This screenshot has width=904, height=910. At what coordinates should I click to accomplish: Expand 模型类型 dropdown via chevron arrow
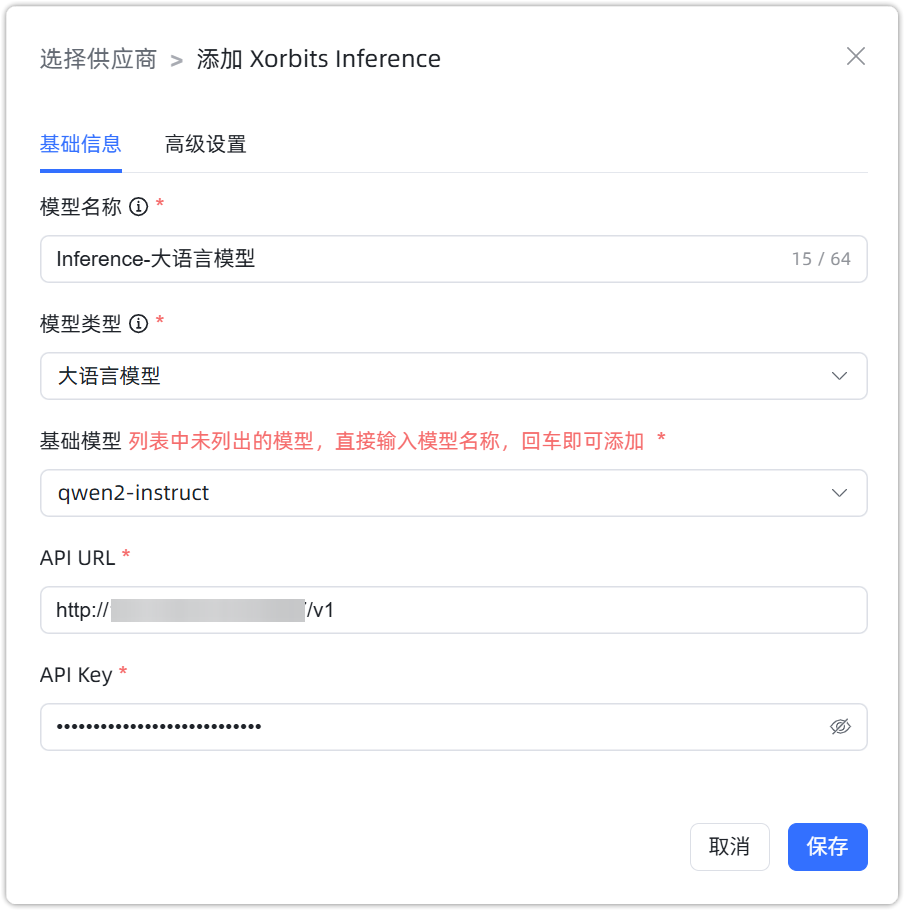840,376
